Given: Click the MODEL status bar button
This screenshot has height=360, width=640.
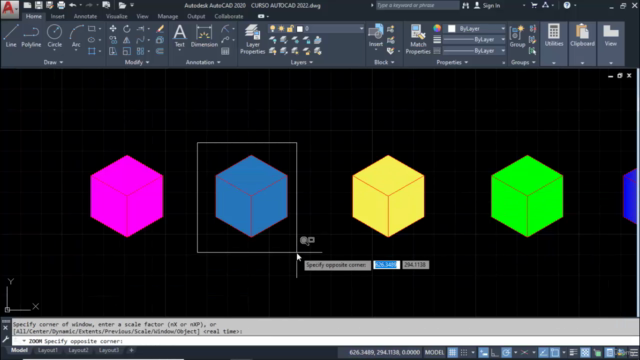Looking at the screenshot, I should pos(434,352).
